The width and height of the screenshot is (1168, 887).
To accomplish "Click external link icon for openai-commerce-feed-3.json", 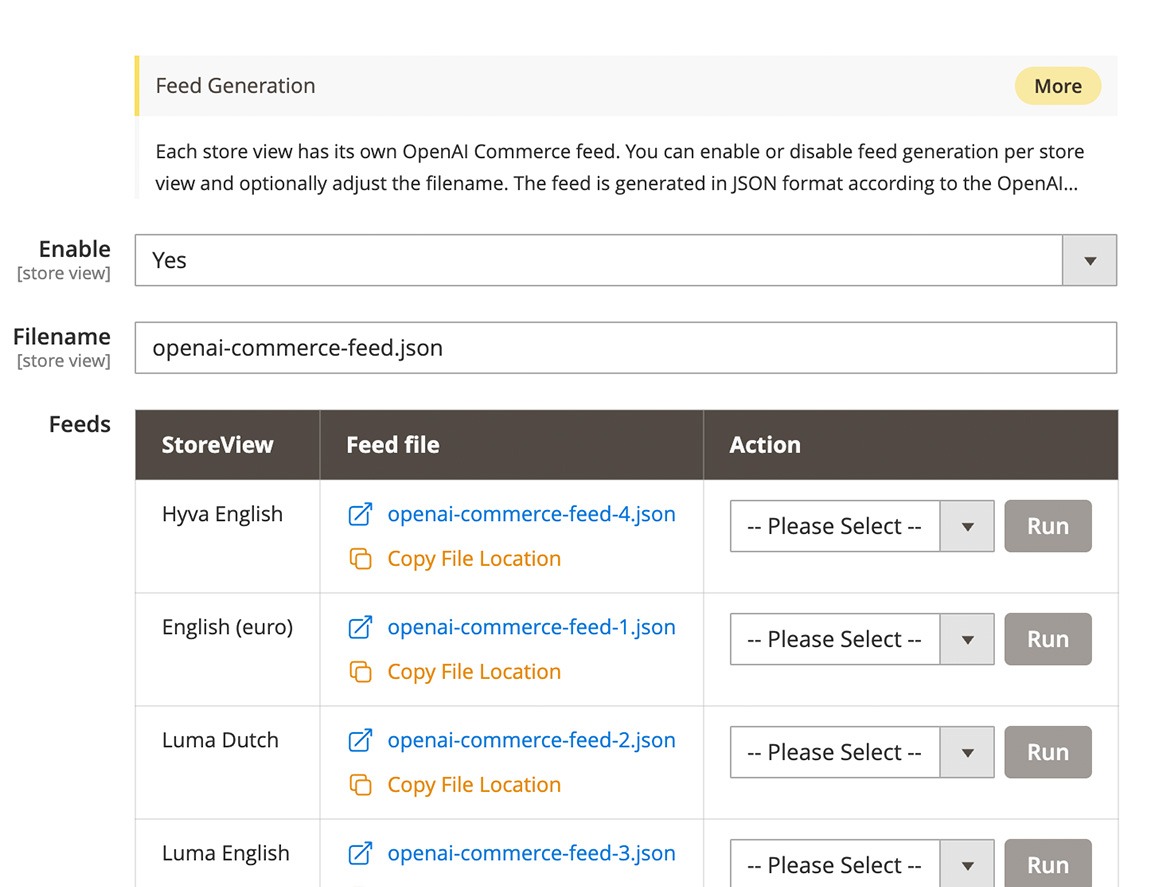I will [x=360, y=854].
